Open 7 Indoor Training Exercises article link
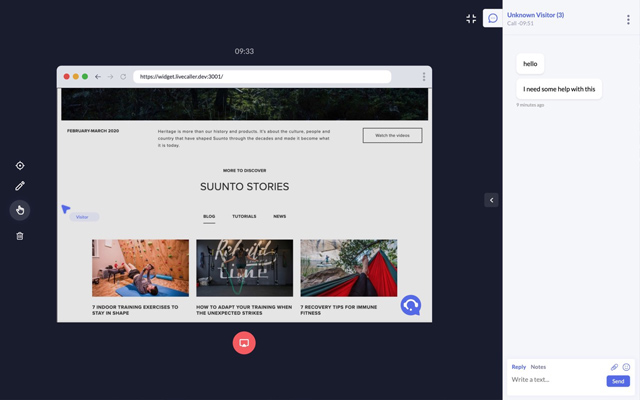The image size is (640, 400). [135, 310]
